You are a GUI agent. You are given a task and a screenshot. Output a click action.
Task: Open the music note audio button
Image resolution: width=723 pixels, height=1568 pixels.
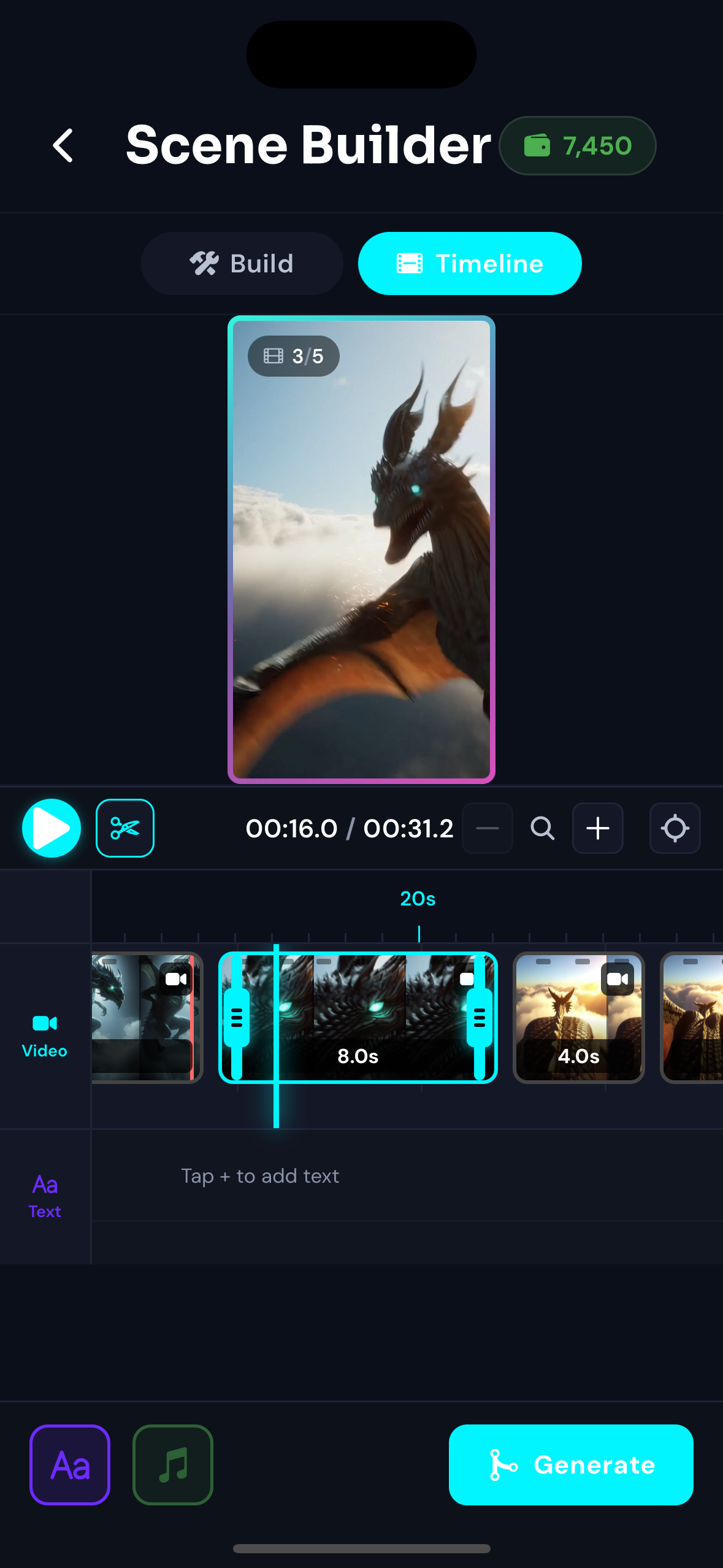173,1465
